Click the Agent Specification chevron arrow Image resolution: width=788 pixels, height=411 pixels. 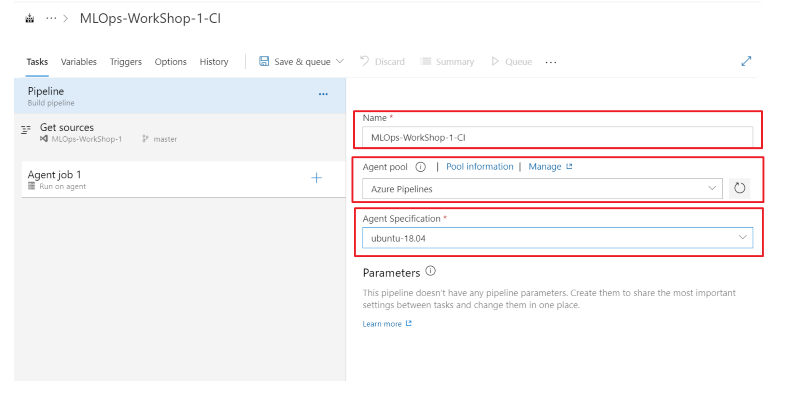742,237
